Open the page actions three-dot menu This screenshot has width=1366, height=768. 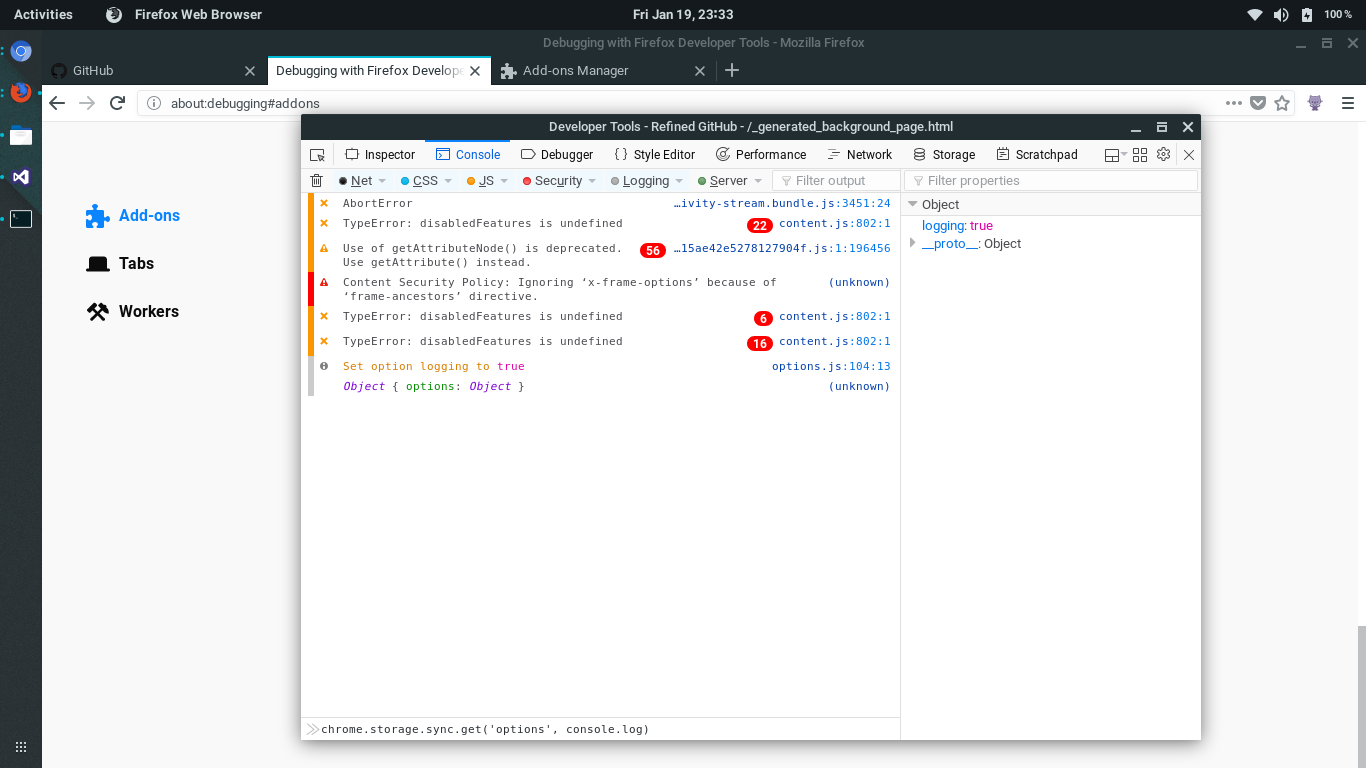(x=1235, y=103)
